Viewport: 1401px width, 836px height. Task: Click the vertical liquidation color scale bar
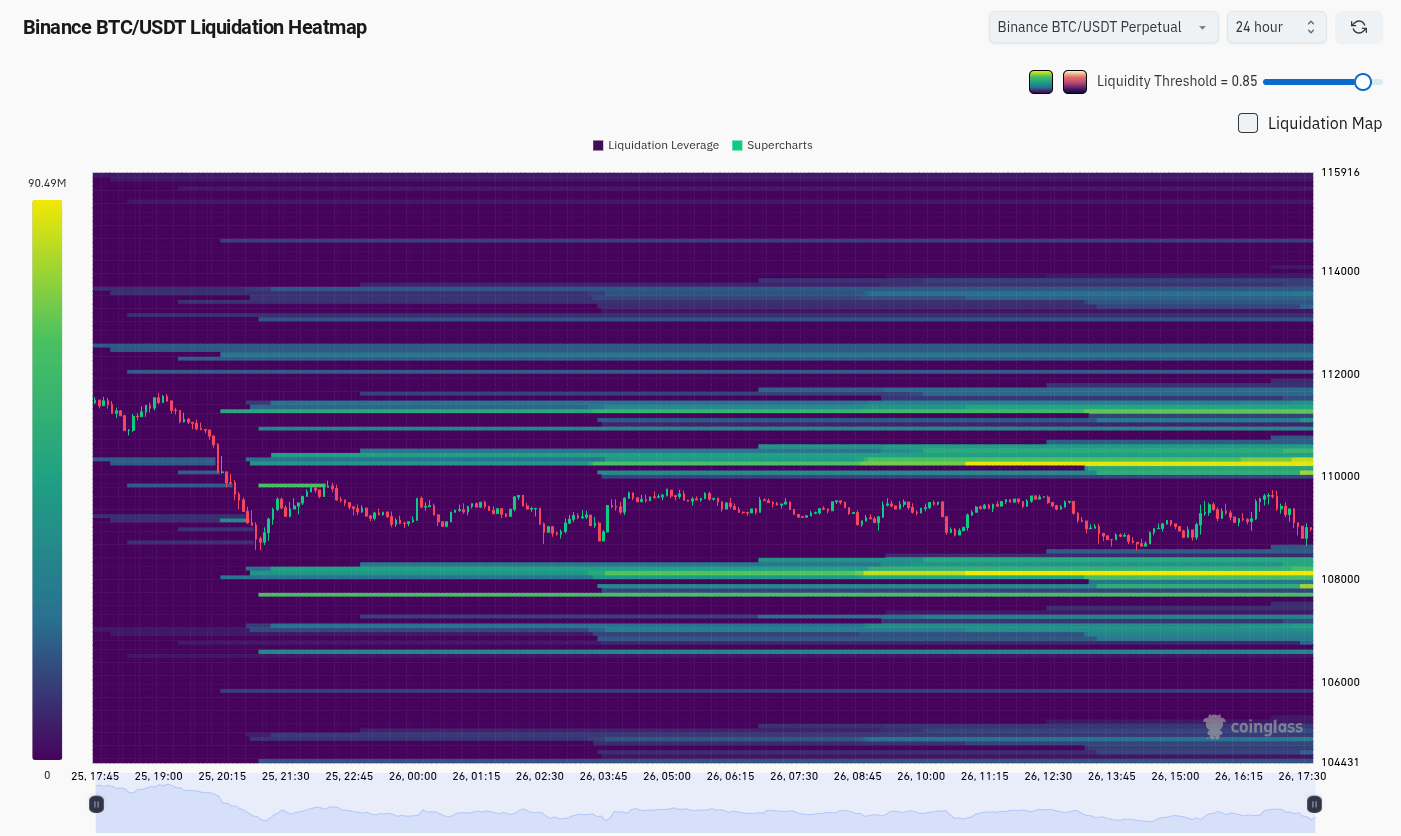47,480
